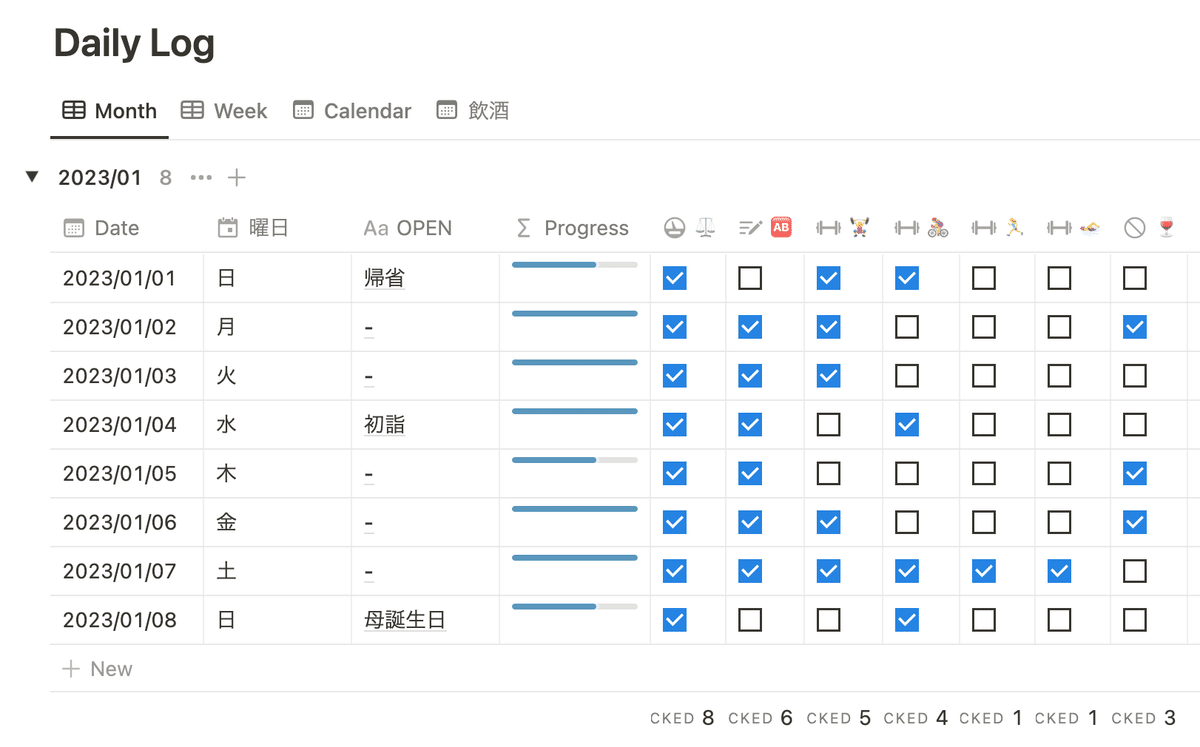Click the CKED 8 column total

pos(682,718)
